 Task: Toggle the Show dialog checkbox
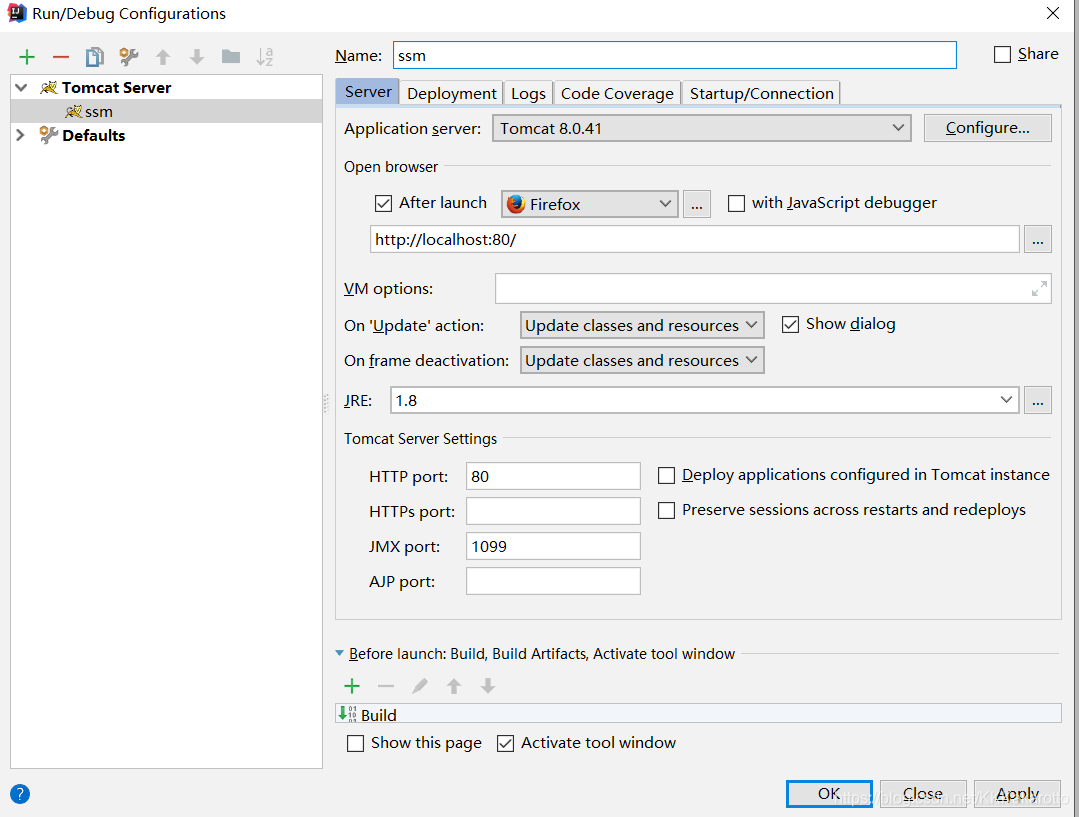click(790, 324)
